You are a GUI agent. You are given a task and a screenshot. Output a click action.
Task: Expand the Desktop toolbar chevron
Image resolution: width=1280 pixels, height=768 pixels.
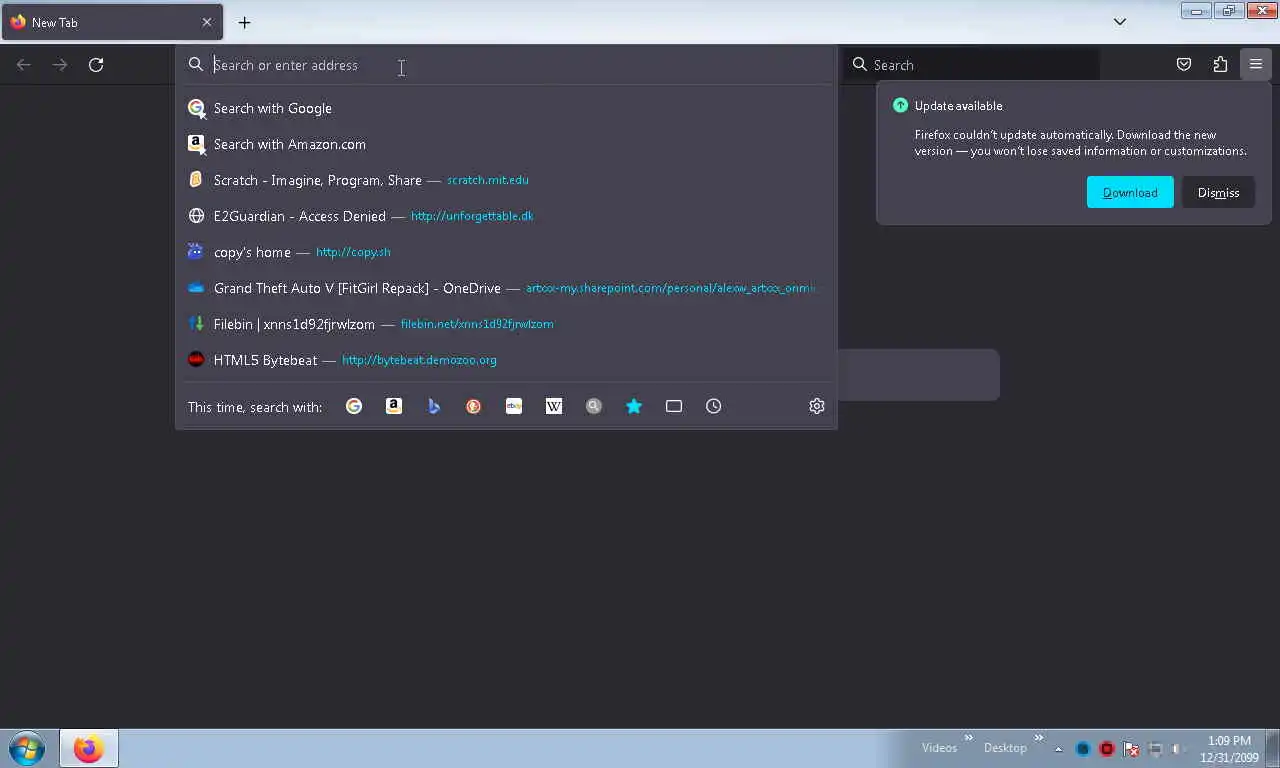click(1040, 739)
